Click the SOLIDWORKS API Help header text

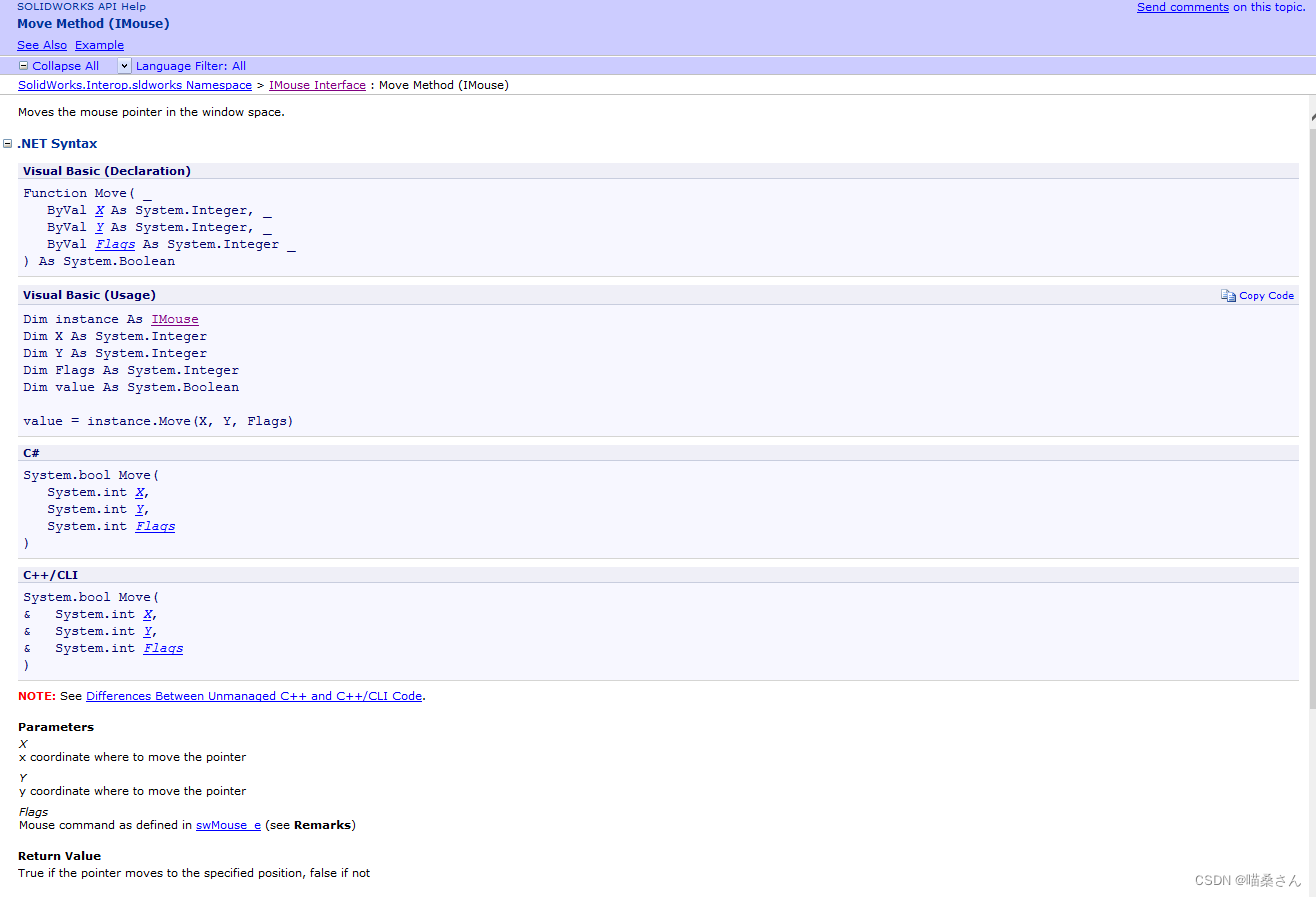(81, 6)
